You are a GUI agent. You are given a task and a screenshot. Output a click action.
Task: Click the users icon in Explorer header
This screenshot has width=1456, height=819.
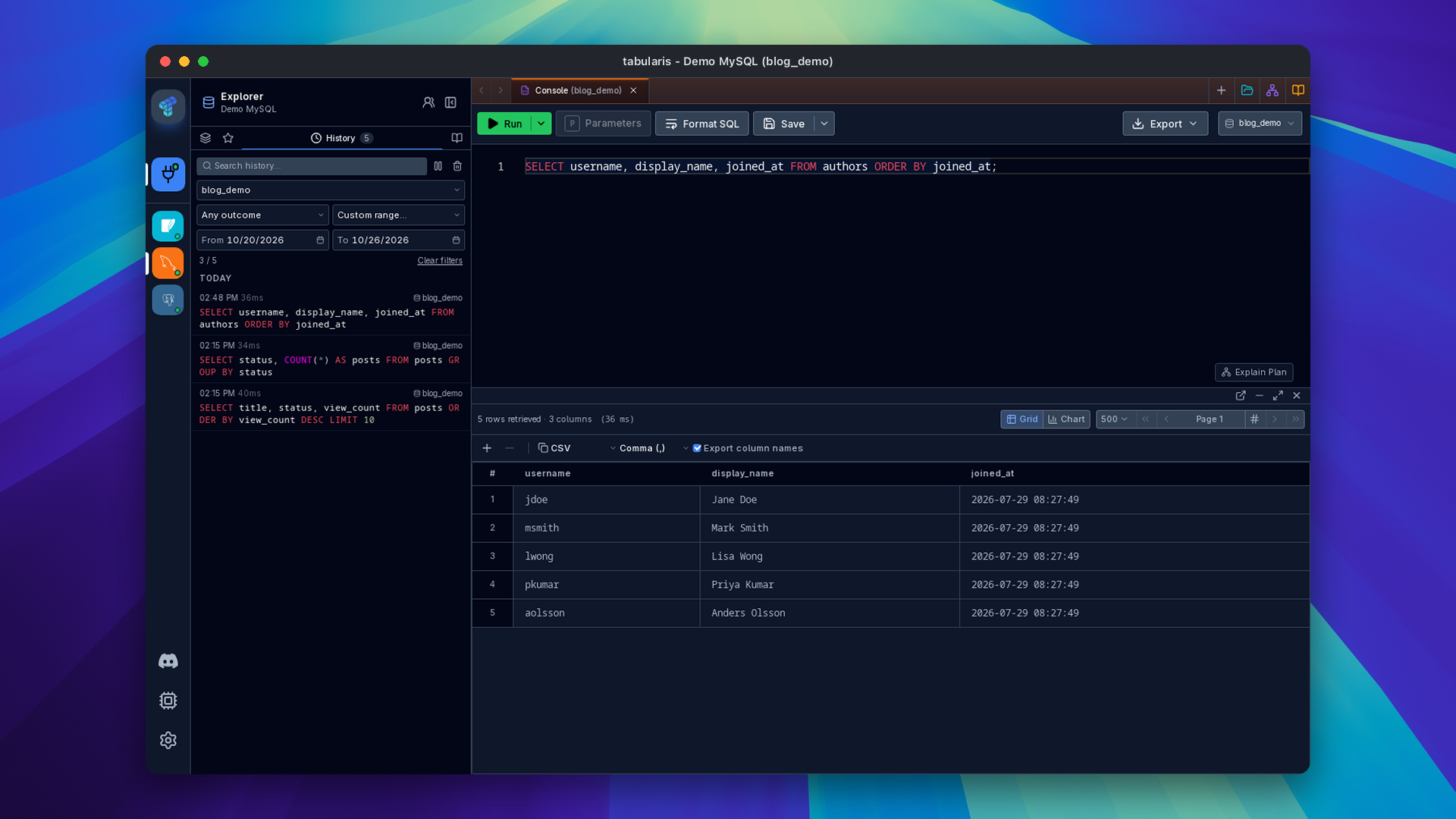pos(428,102)
